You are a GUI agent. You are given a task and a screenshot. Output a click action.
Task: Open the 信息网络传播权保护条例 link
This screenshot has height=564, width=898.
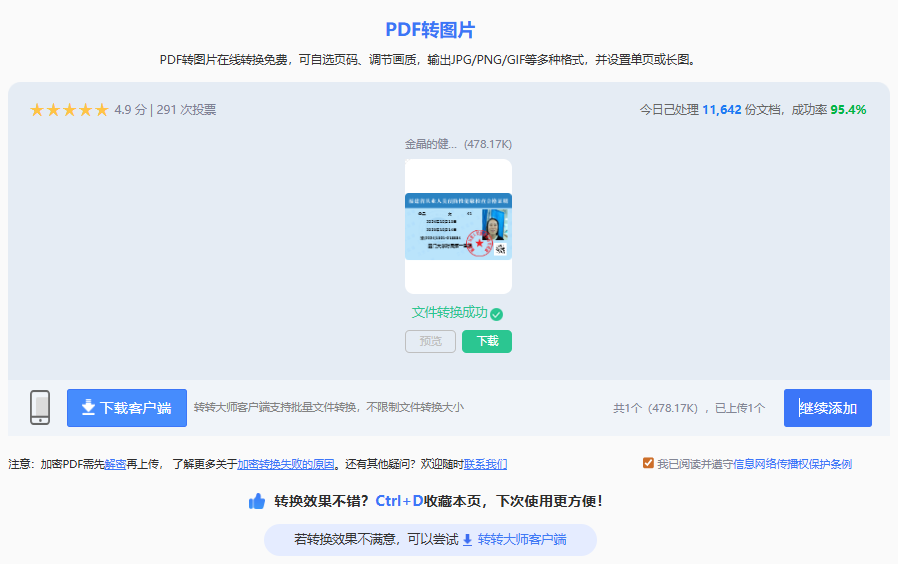coord(793,464)
